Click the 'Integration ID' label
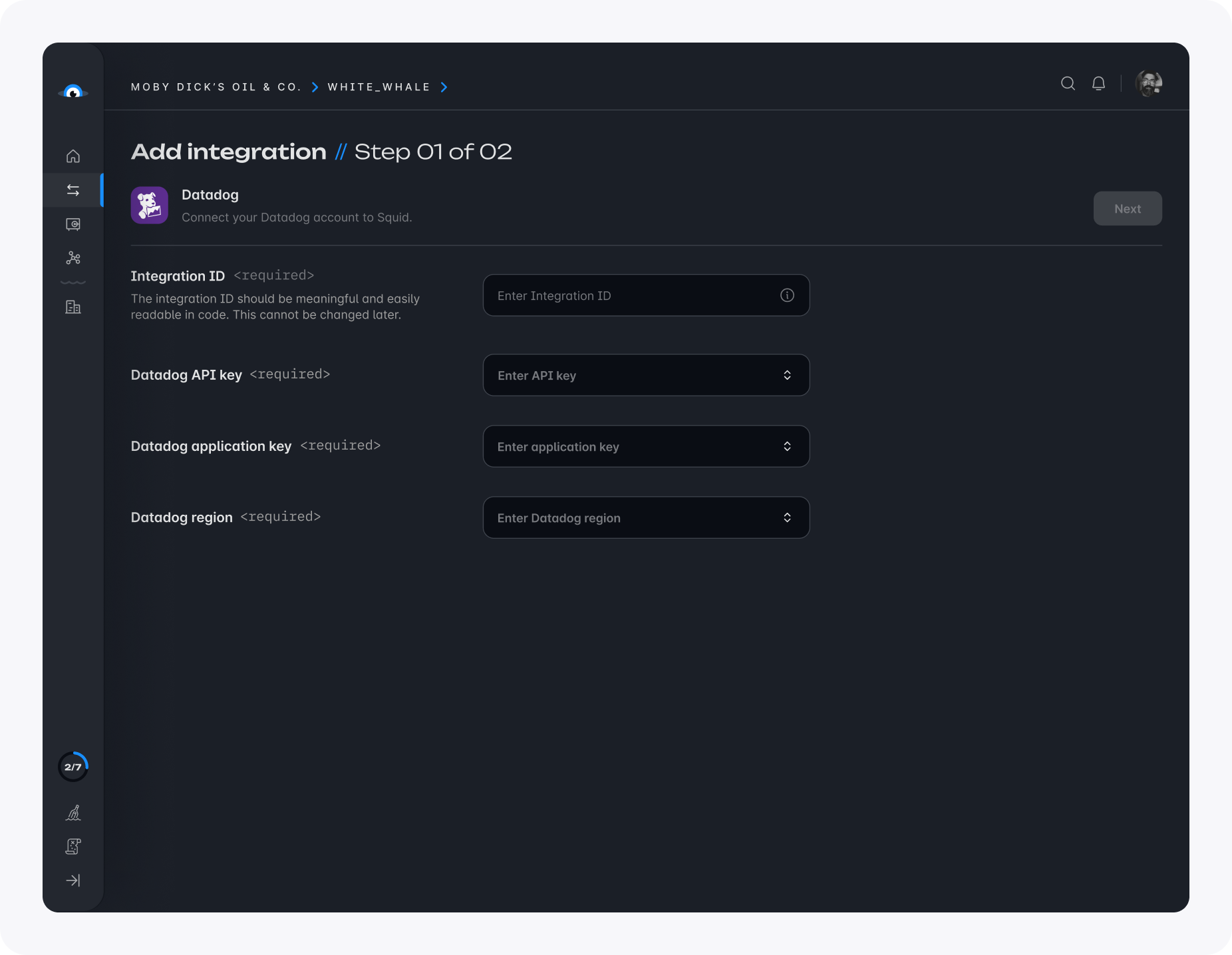This screenshot has height=955, width=1232. (x=178, y=276)
